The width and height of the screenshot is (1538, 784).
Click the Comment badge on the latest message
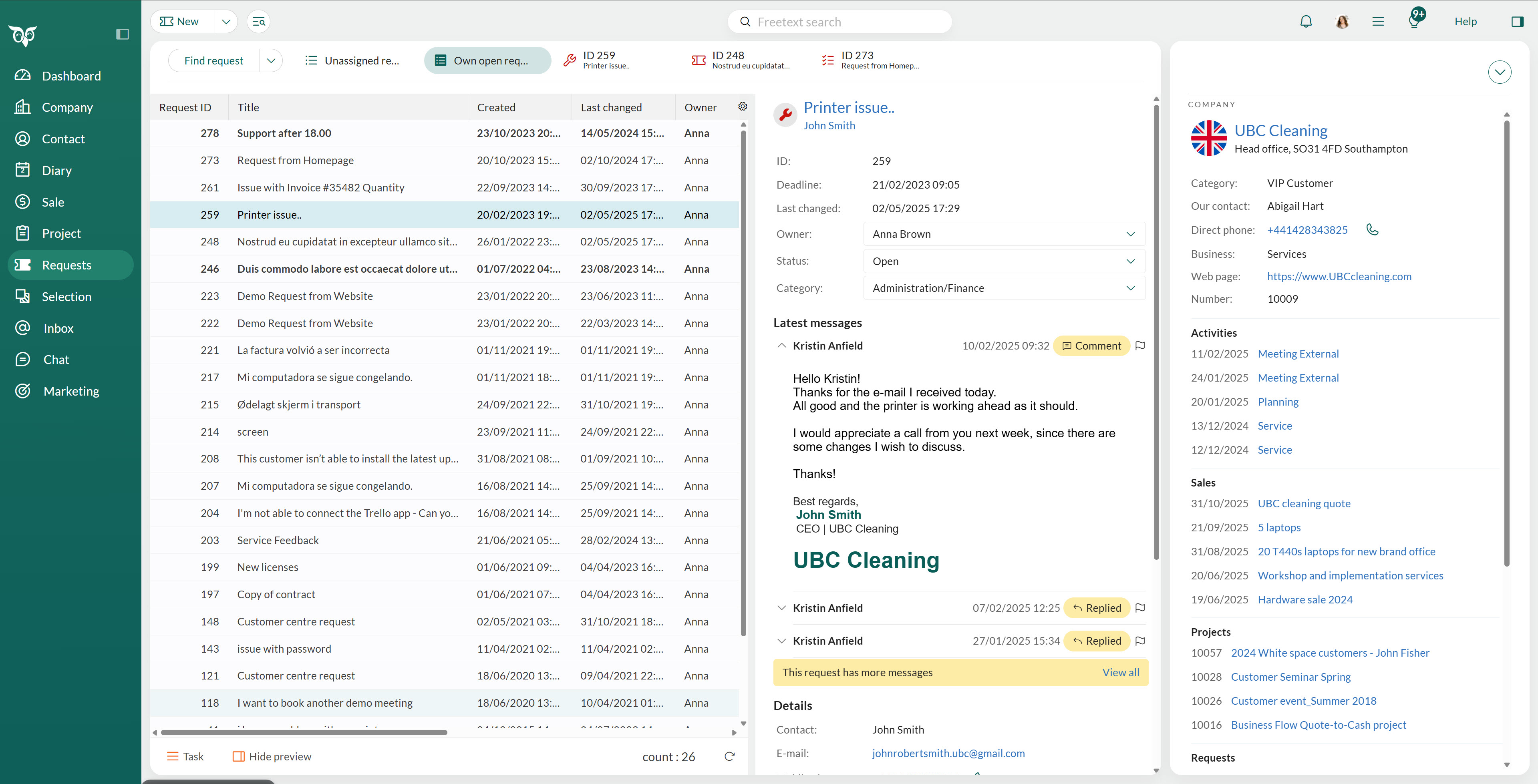click(1091, 346)
